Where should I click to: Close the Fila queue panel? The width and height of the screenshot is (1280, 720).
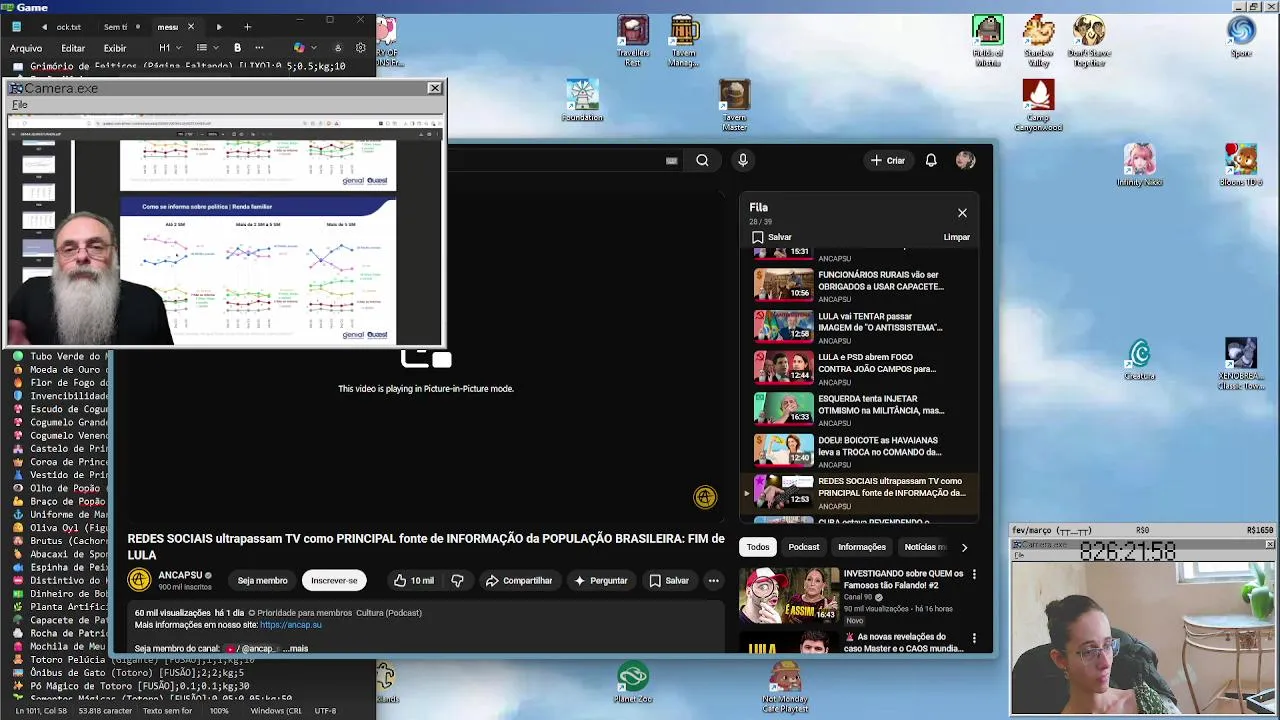(962, 213)
